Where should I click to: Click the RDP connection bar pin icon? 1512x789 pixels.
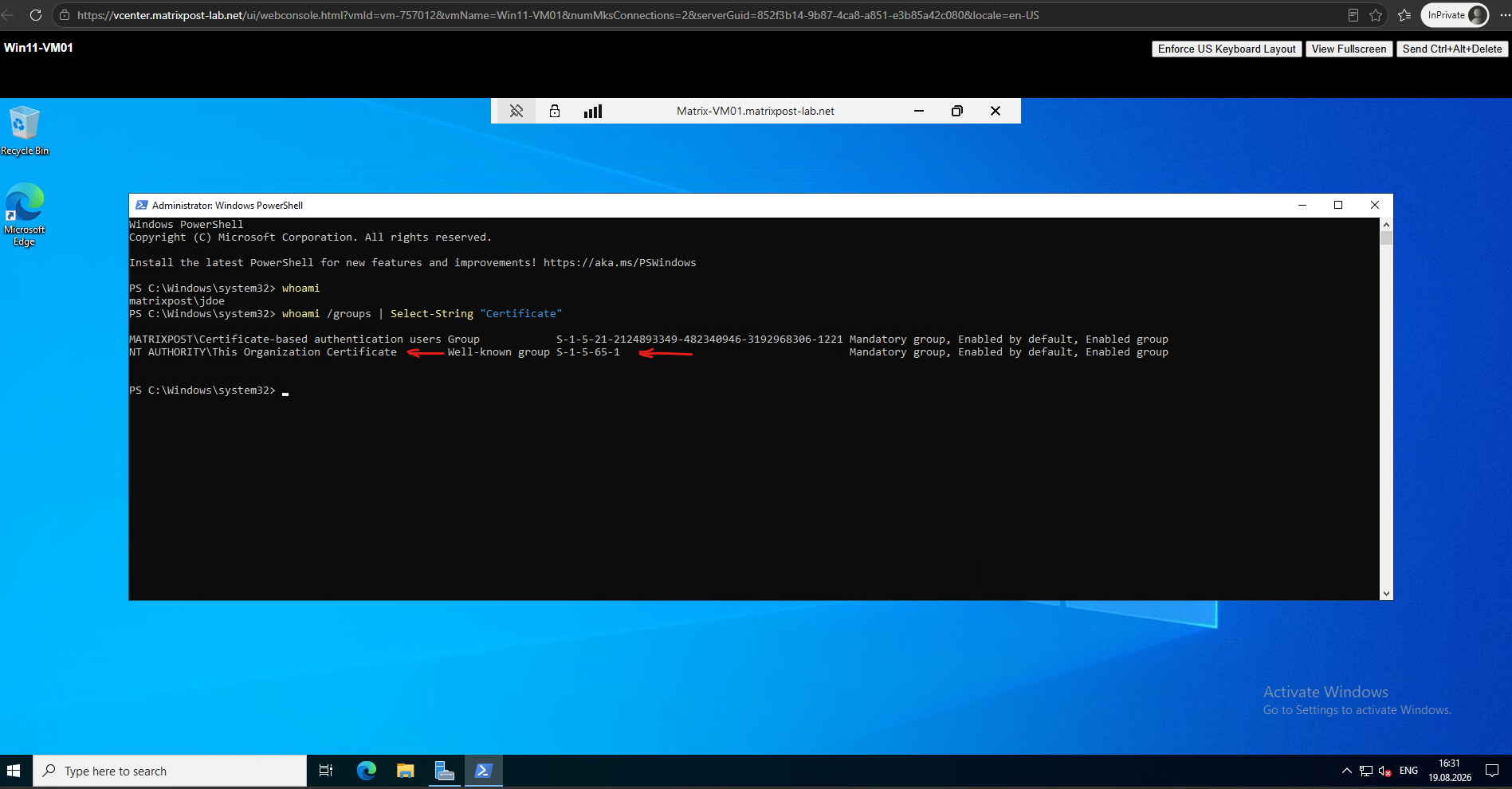516,111
